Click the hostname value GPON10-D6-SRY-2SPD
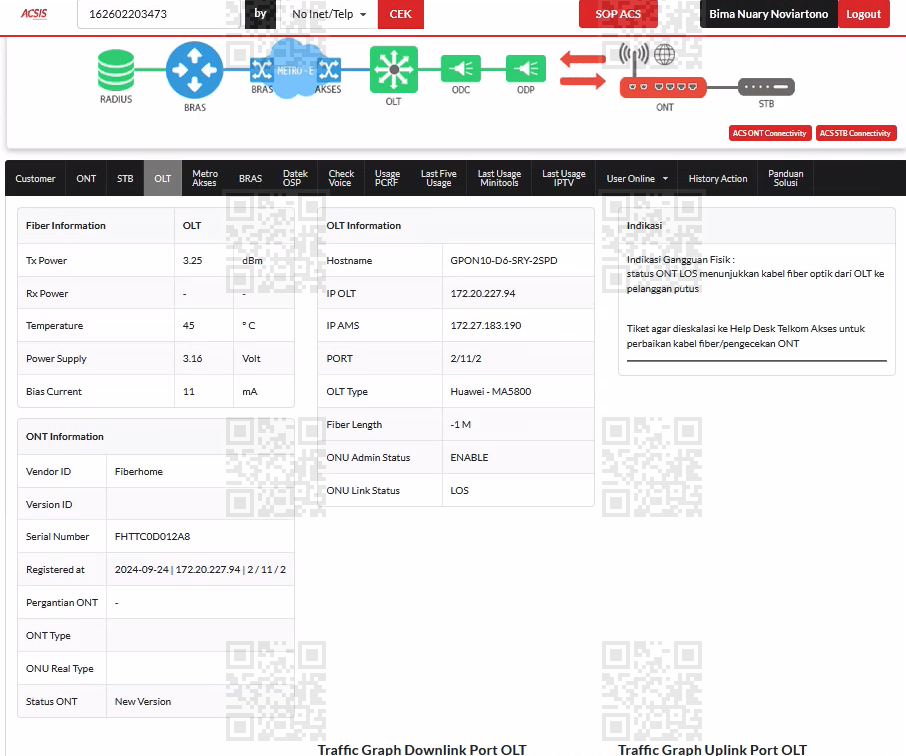 (x=504, y=261)
